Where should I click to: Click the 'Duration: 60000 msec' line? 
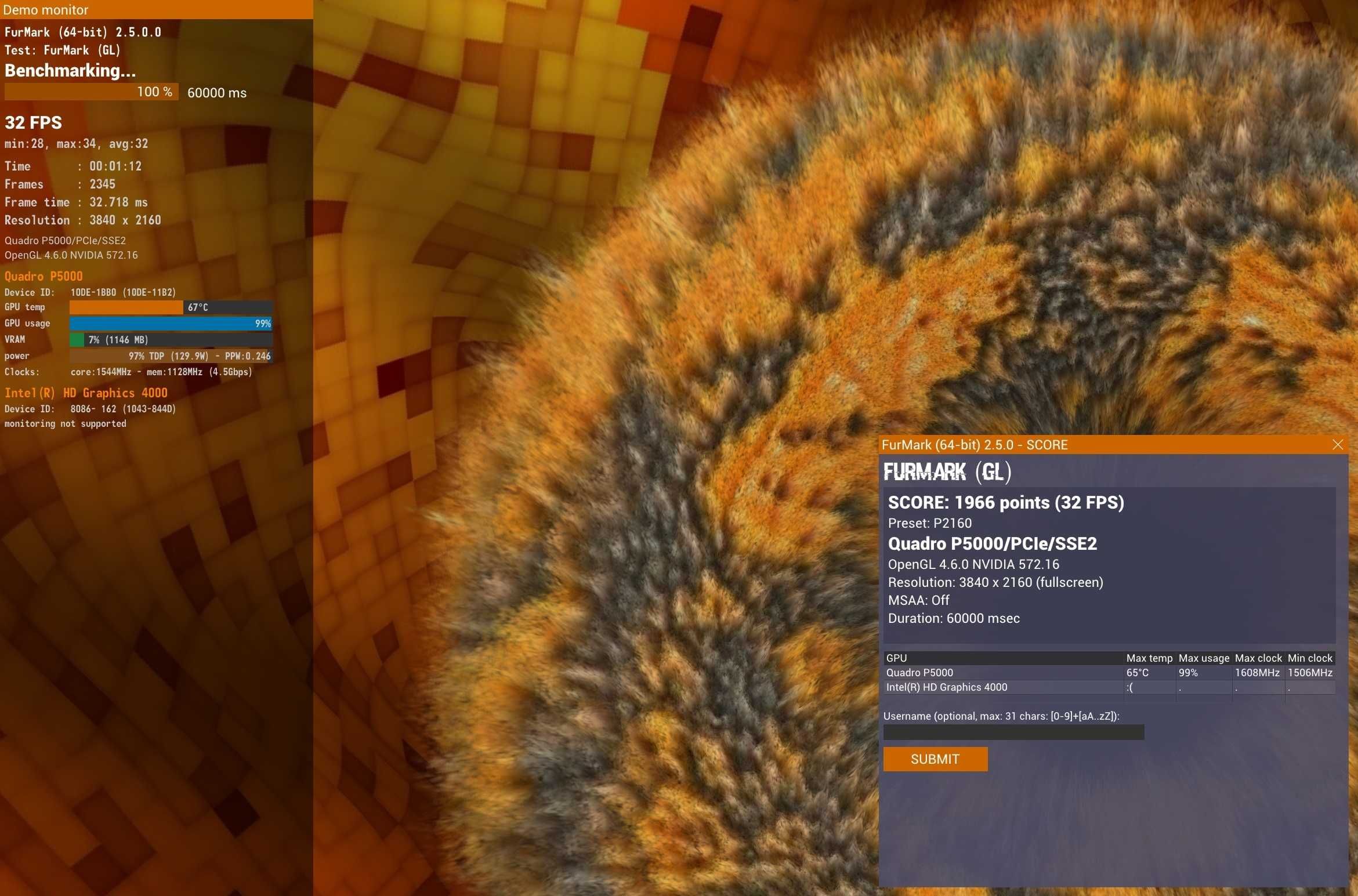(954, 618)
